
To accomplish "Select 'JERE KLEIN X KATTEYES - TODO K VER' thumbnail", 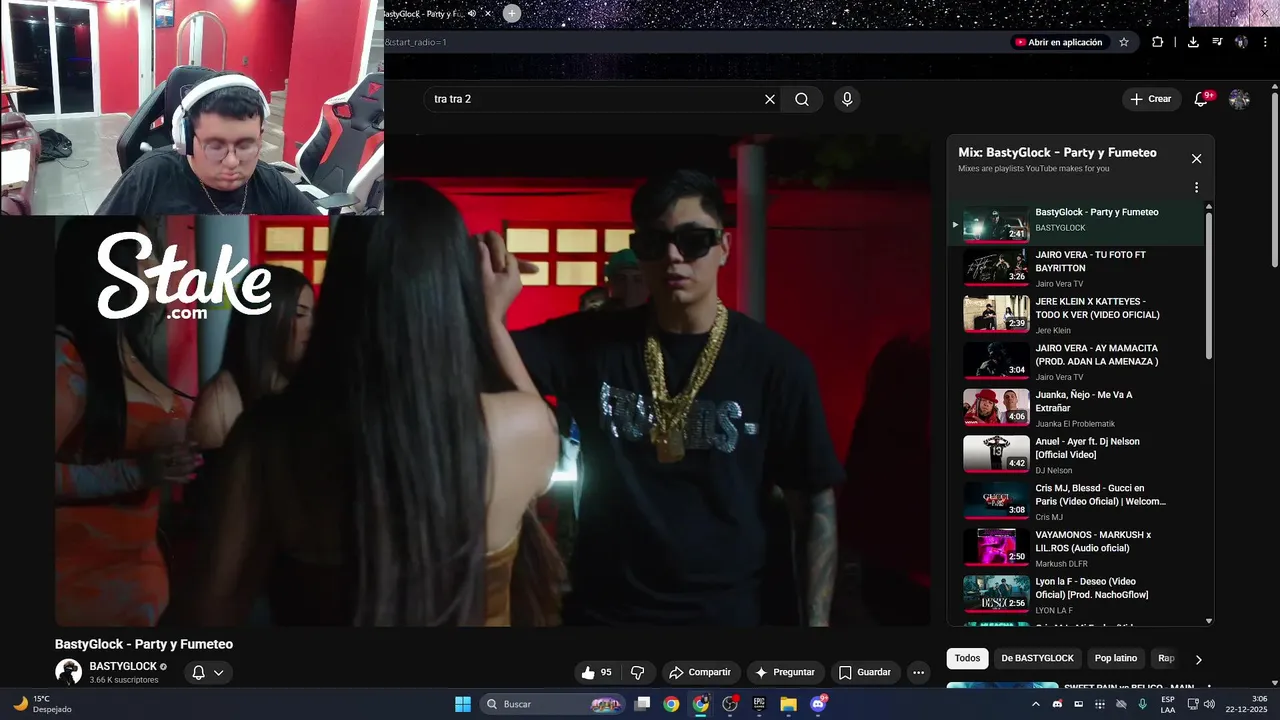I will [x=995, y=313].
